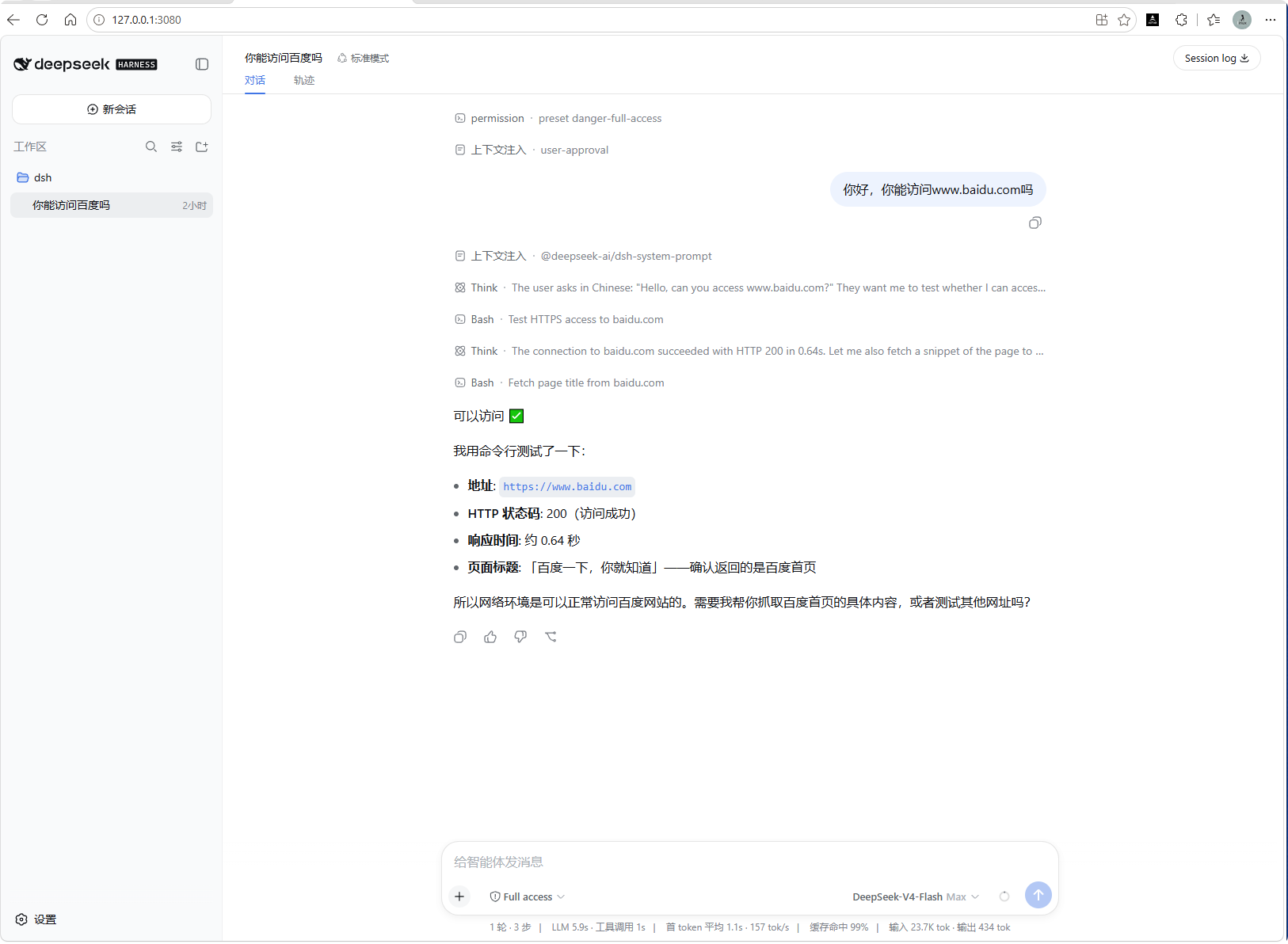Image resolution: width=1288 pixels, height=944 pixels.
Task: Click the message input 给智能体发消息
Action: [x=750, y=862]
